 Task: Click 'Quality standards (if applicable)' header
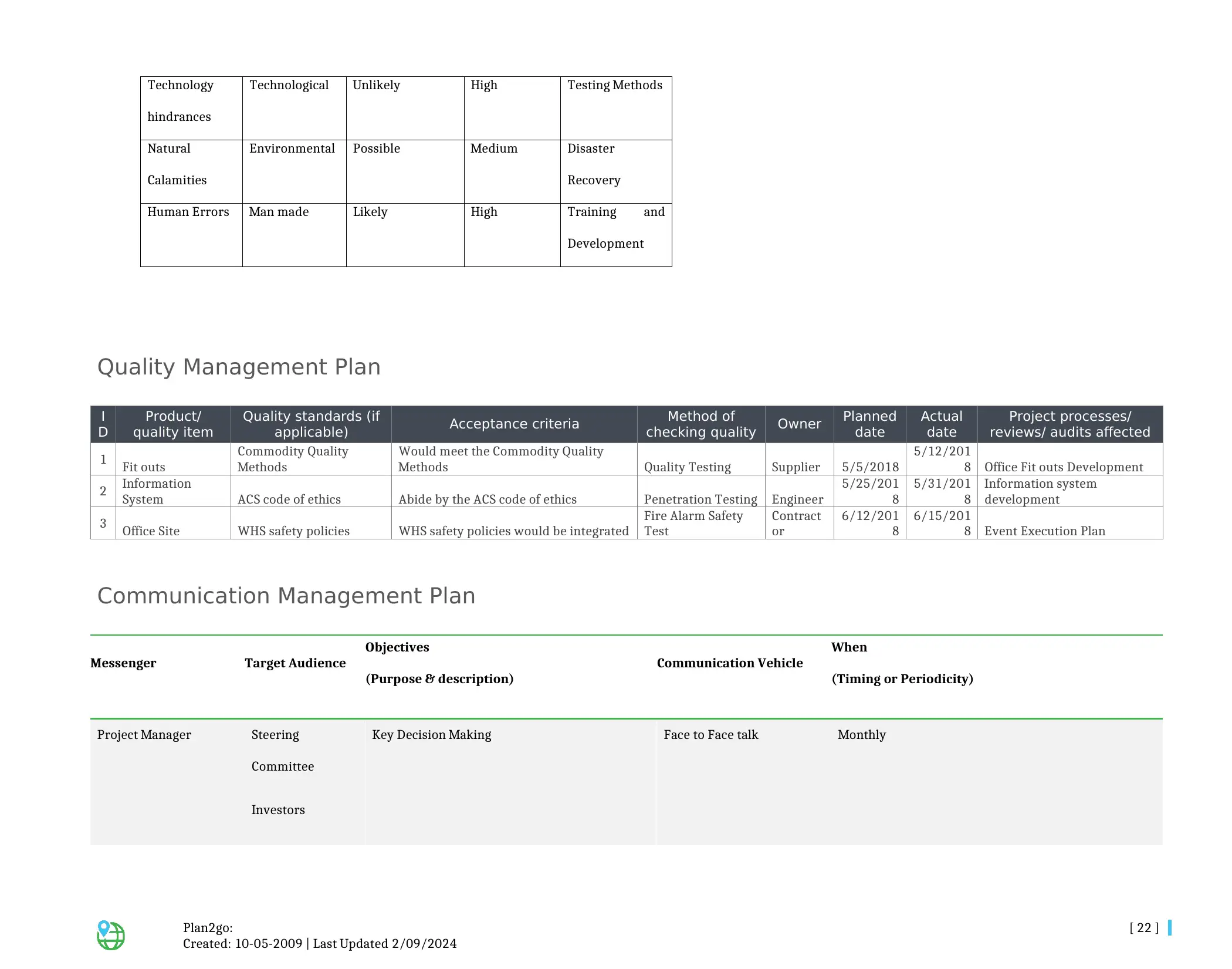[311, 424]
